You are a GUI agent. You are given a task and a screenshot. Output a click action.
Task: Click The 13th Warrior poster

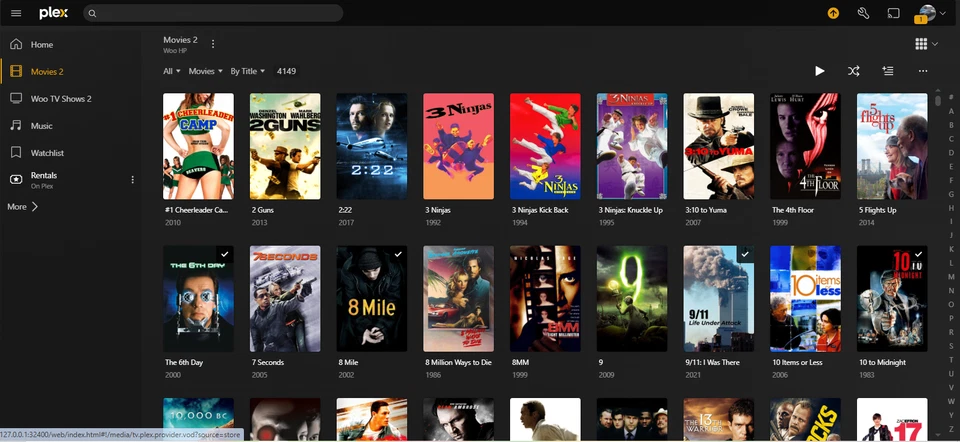719,419
